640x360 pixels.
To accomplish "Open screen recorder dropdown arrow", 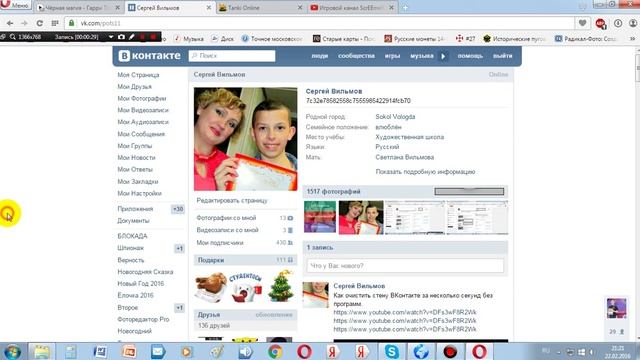I will tap(111, 37).
